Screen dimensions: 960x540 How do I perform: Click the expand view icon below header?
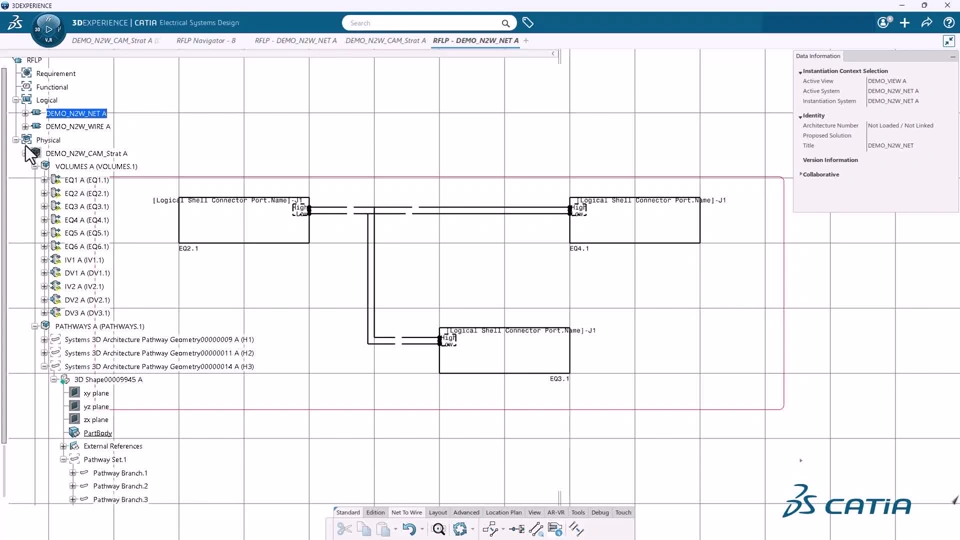tap(949, 41)
